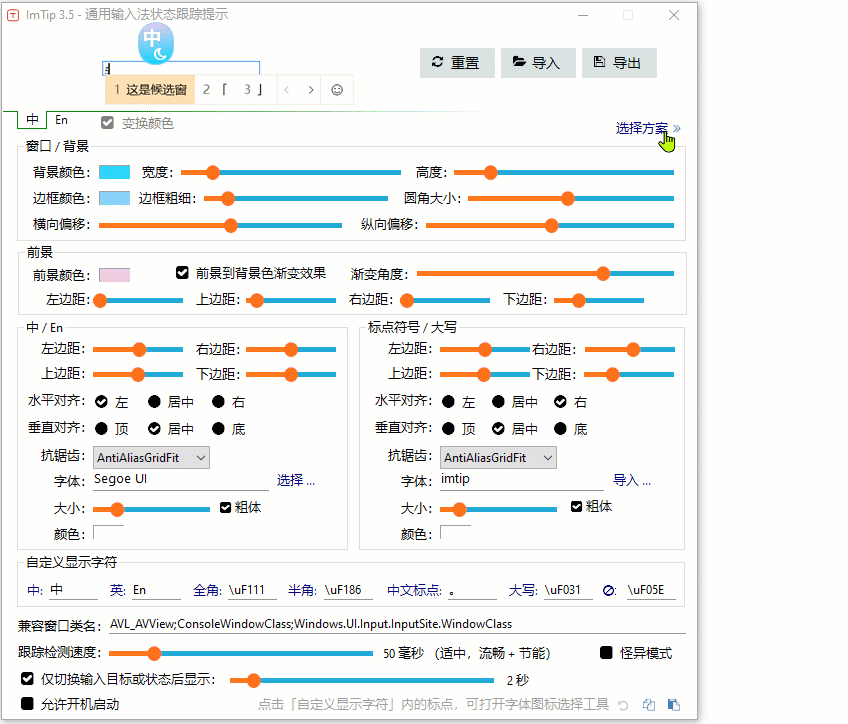Select 底 vertical alignment in 标点符号 / 大写
The height and width of the screenshot is (724, 848).
(560, 429)
